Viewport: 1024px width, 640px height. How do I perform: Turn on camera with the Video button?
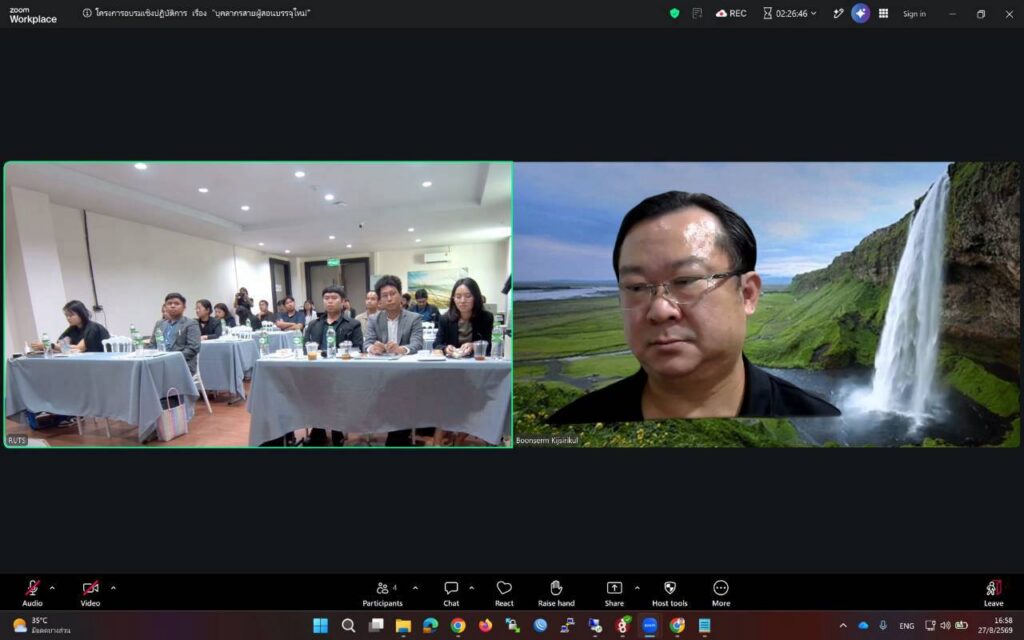(90, 593)
